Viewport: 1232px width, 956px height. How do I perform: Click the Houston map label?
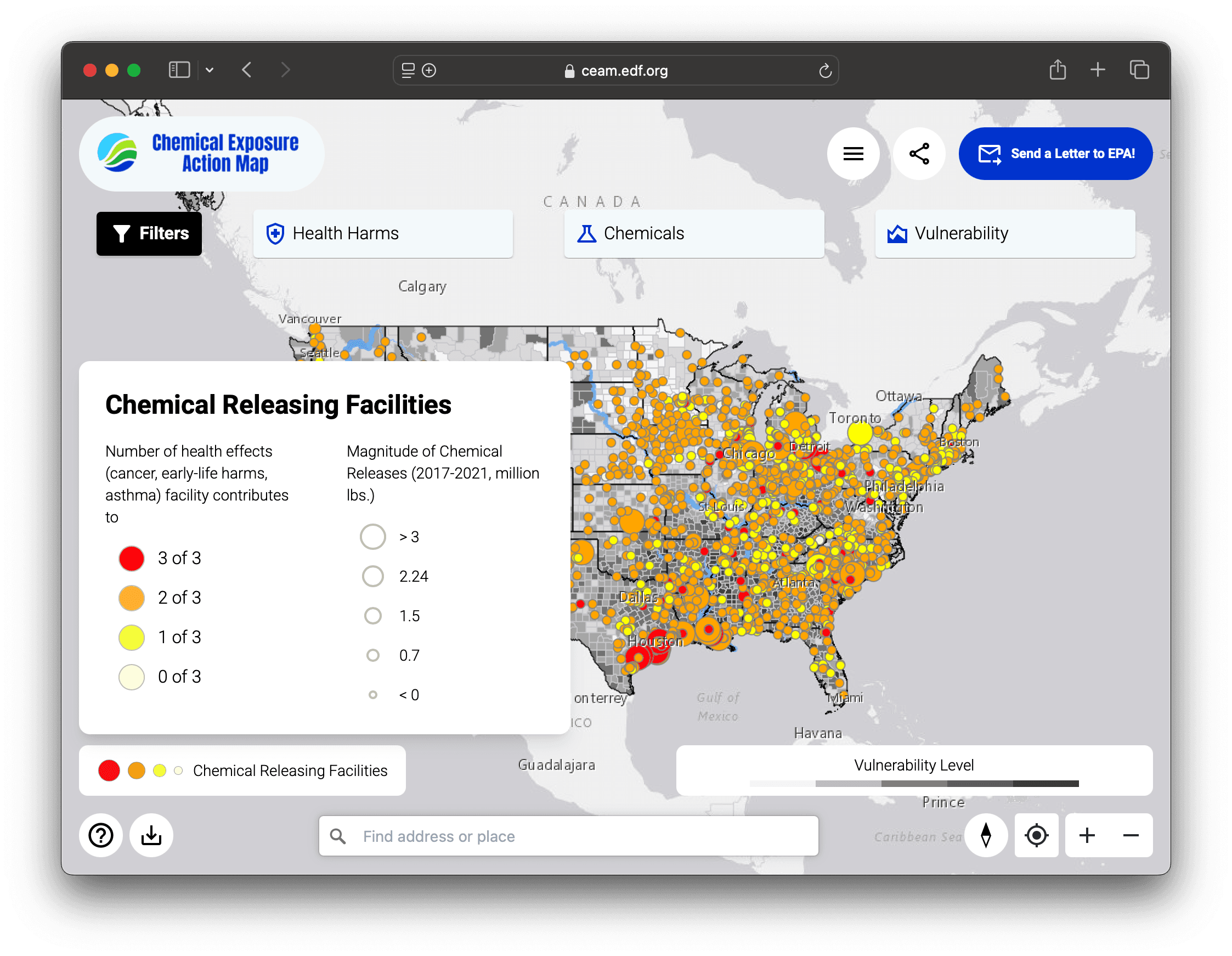[x=655, y=642]
